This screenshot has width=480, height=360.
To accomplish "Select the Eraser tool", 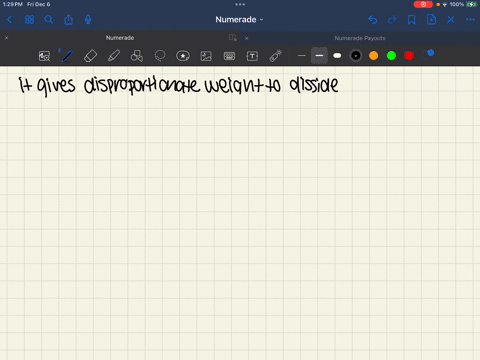I will tap(90, 56).
